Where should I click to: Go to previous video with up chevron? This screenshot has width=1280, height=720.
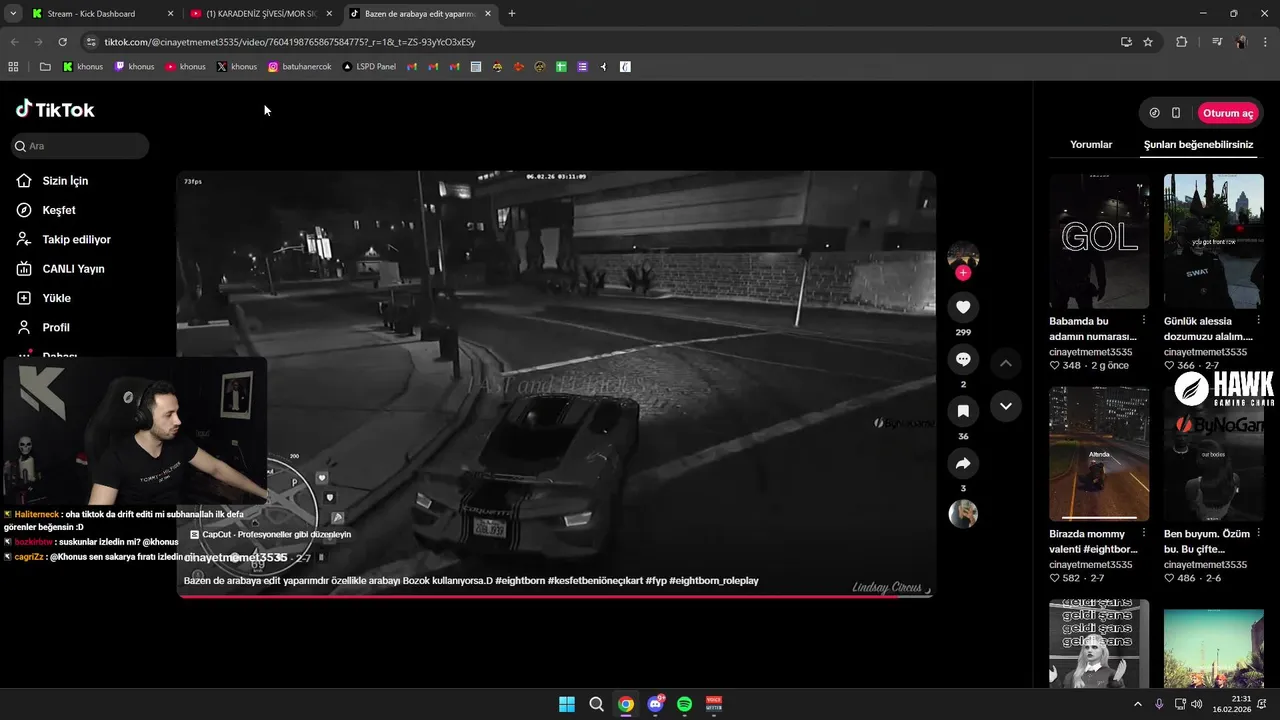1006,363
